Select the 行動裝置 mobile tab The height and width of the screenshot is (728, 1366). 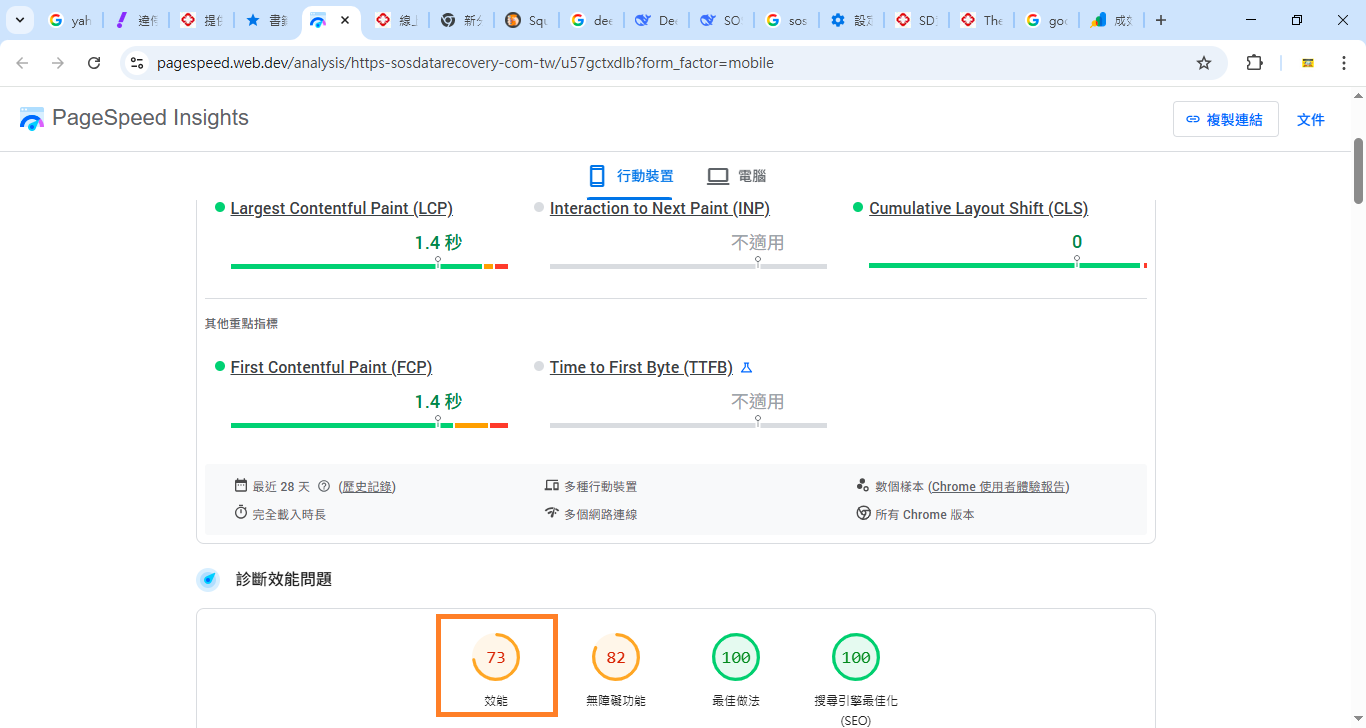pos(630,176)
